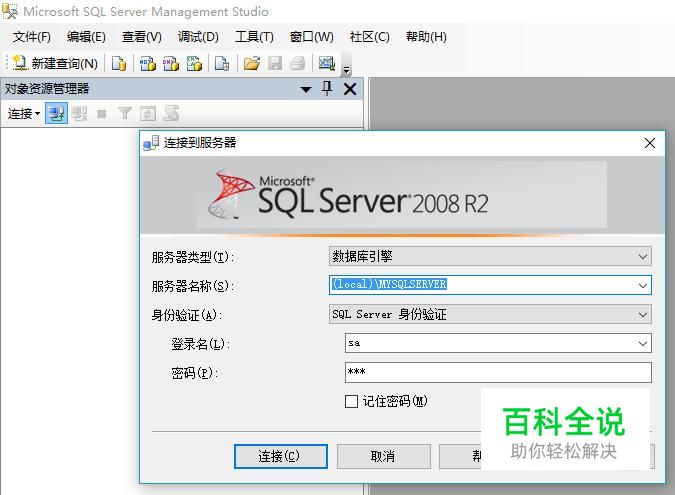Open the 工具(T) menu

254,37
